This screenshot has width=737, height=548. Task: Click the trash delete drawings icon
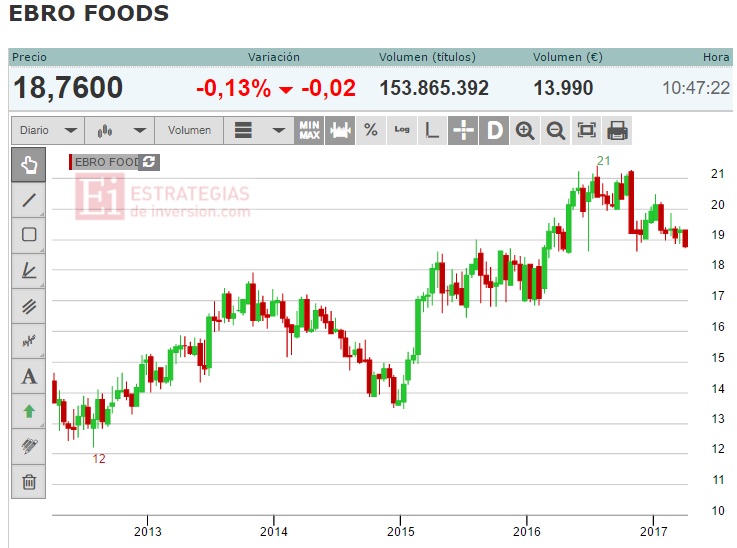[x=29, y=482]
